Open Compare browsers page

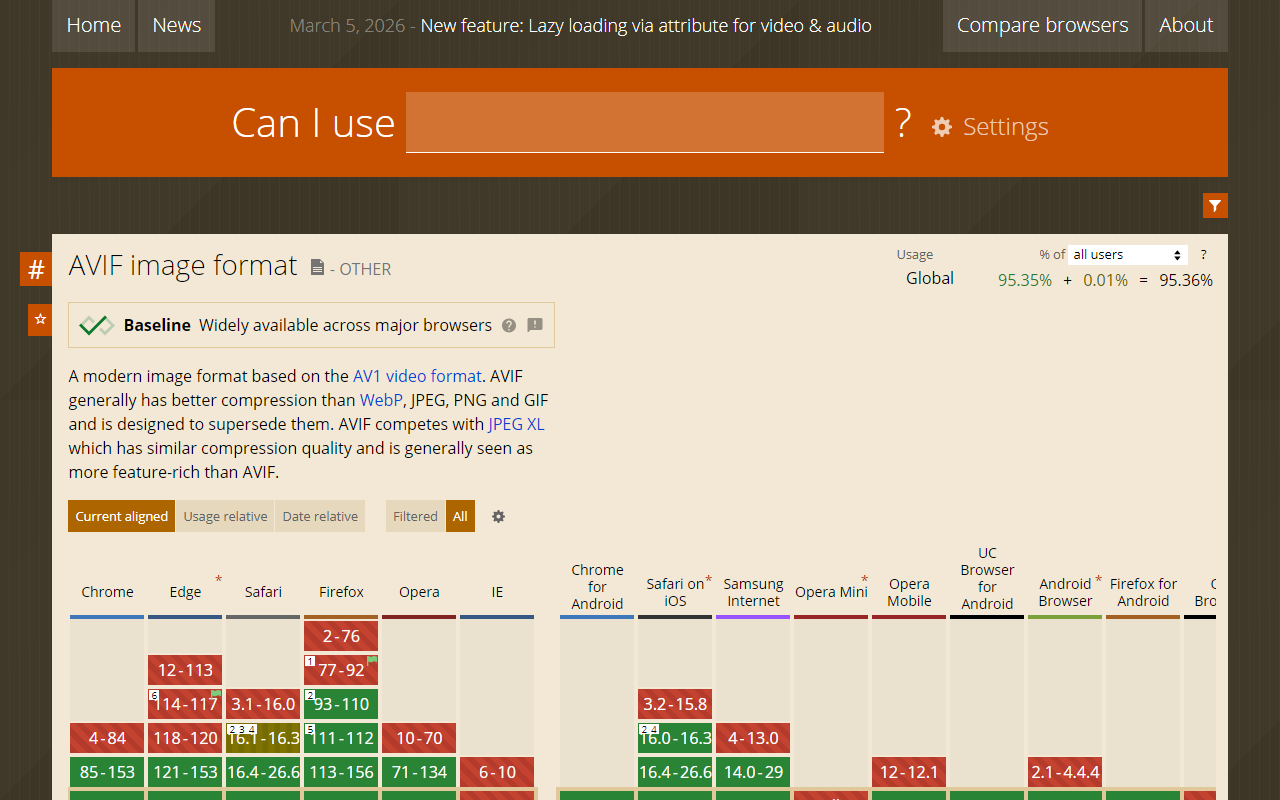tap(1042, 25)
